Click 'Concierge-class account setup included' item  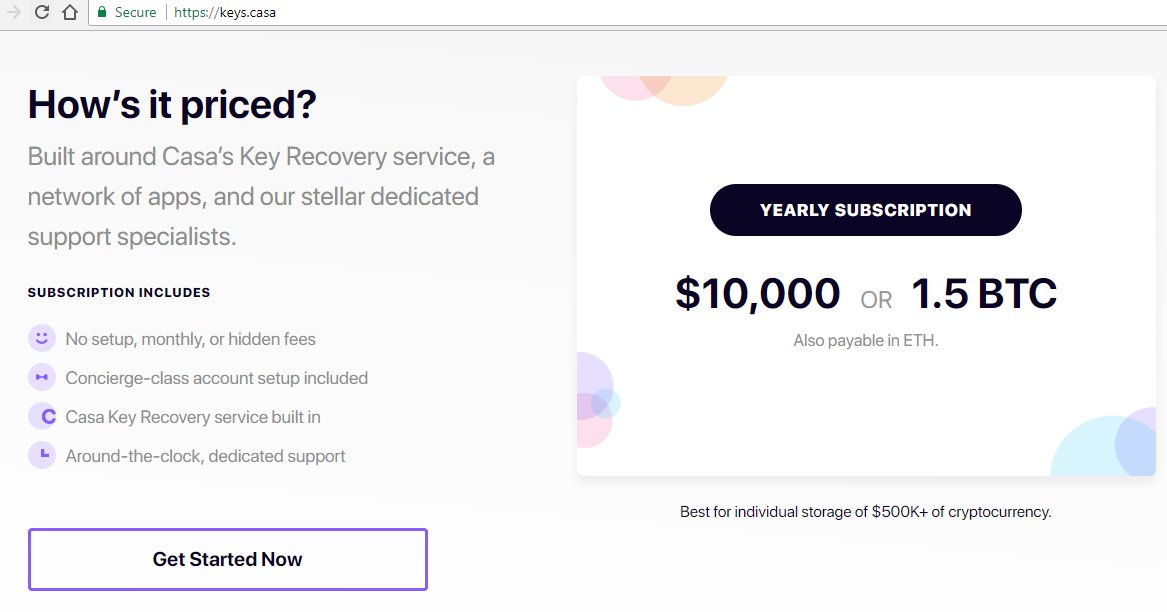(217, 378)
